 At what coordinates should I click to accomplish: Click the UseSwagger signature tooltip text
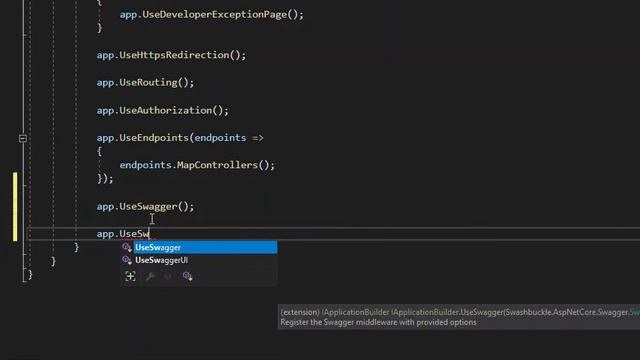[460, 312]
